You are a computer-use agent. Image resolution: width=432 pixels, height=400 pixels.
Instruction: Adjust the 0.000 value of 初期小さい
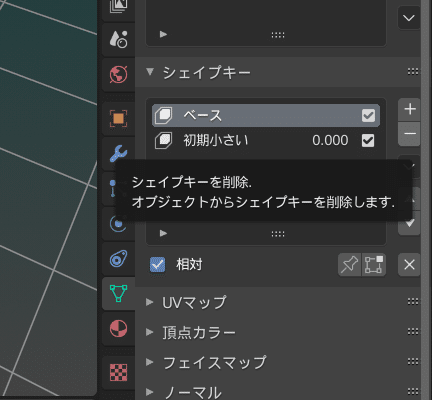pyautogui.click(x=330, y=140)
